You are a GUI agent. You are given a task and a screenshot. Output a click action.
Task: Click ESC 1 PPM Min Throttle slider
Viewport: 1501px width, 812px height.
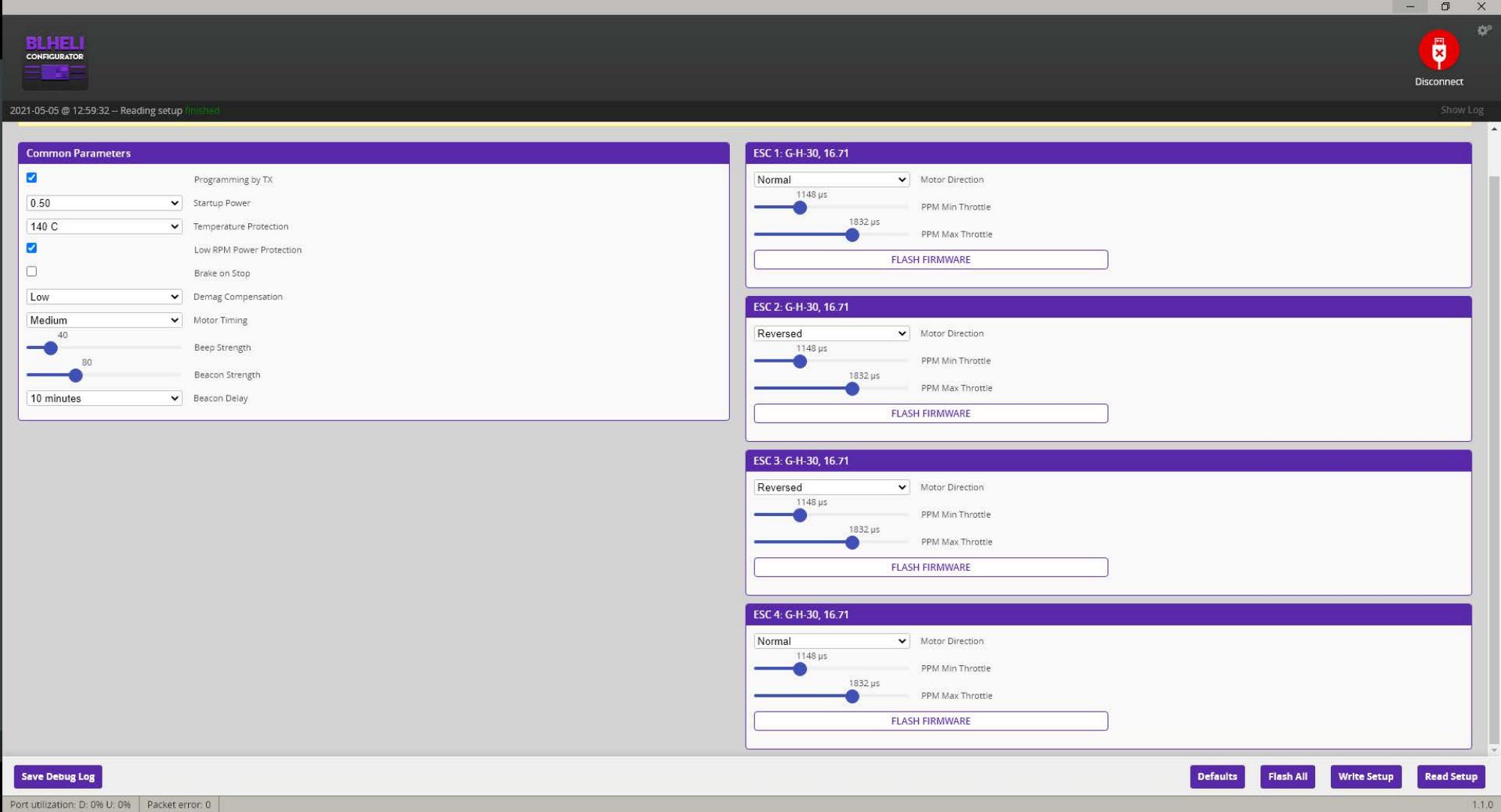831,207
